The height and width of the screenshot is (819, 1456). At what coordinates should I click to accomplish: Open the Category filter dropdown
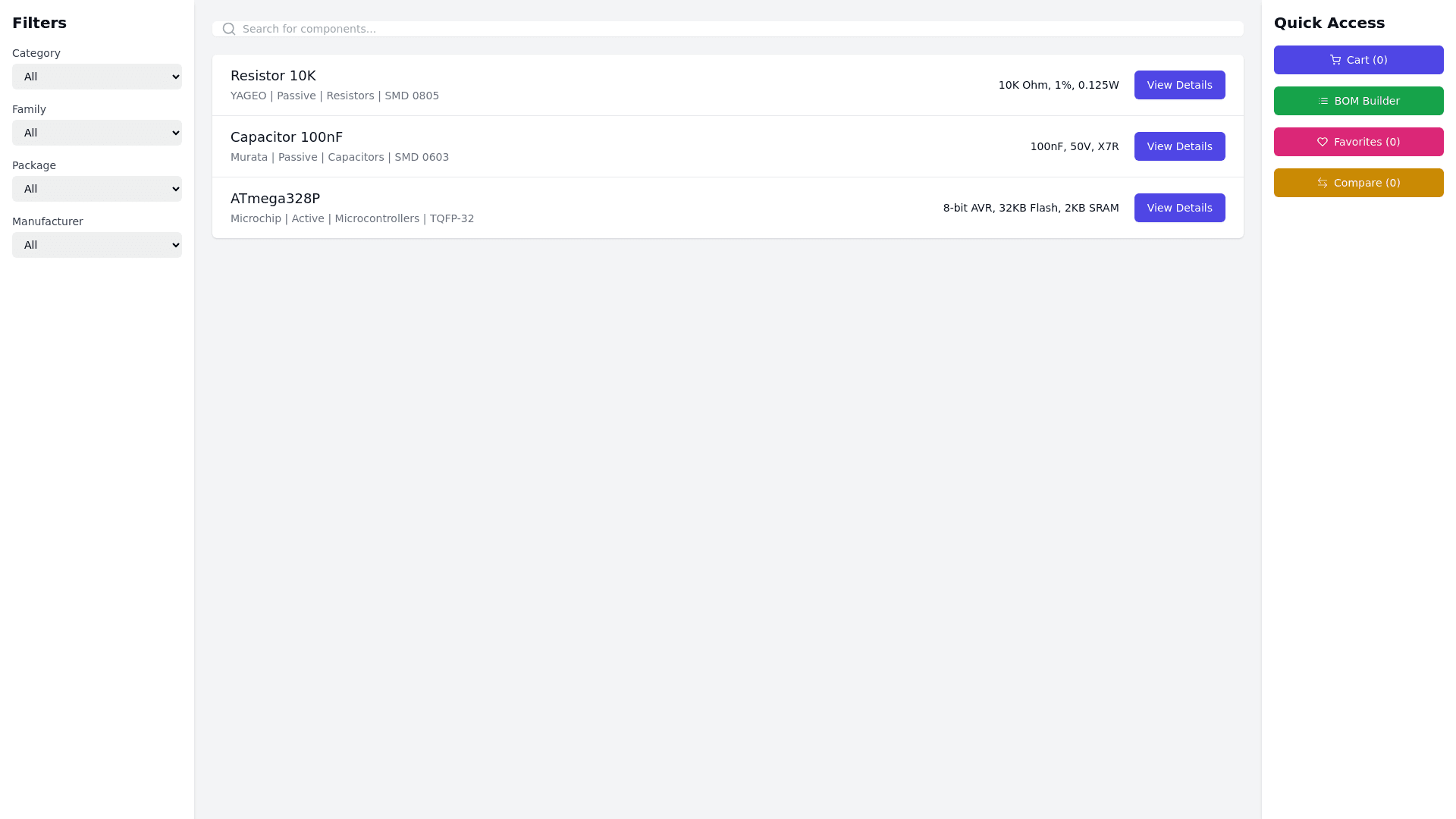97,77
